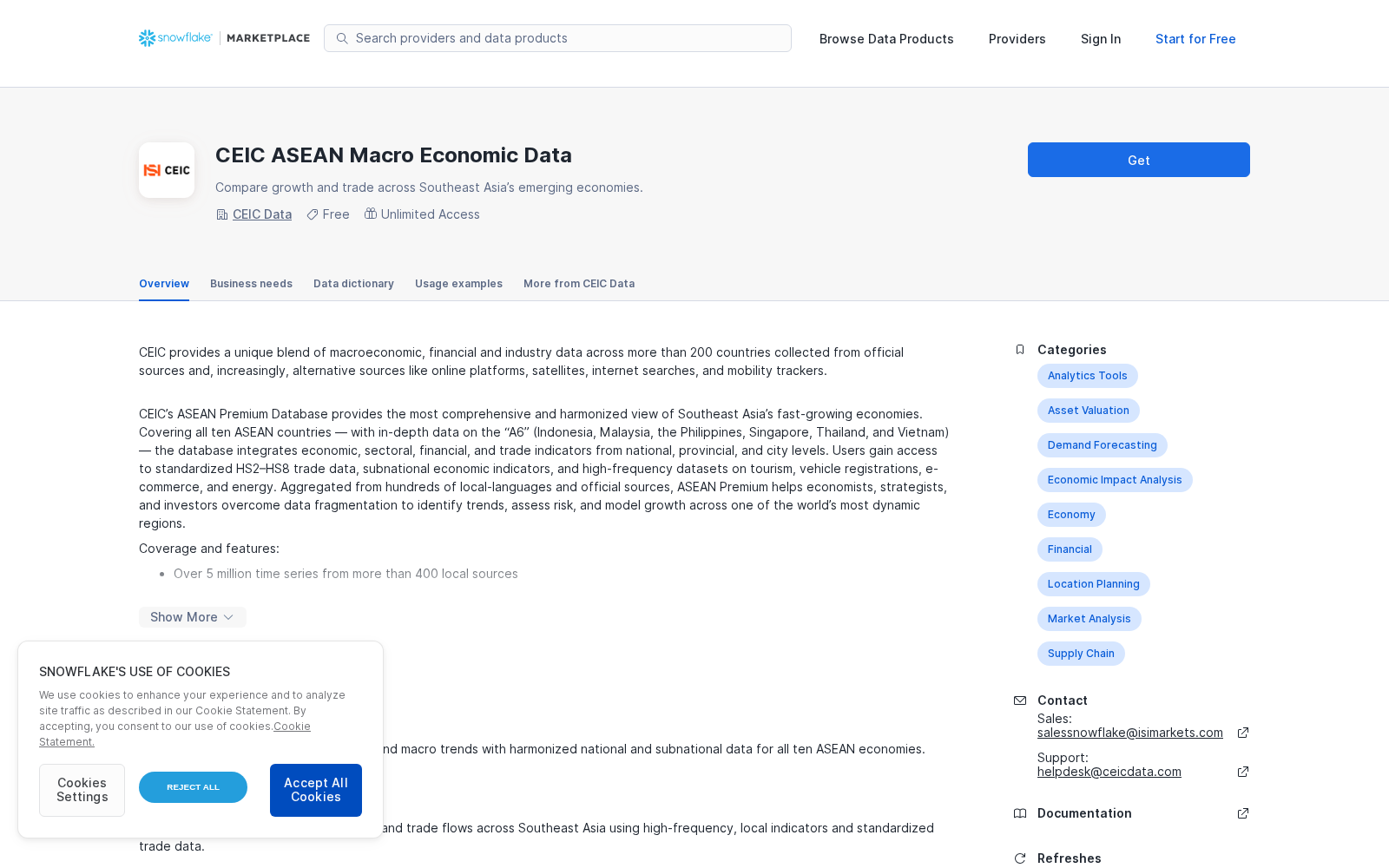
Task: Click the gift icon beside Unlimited Access
Action: [x=371, y=214]
